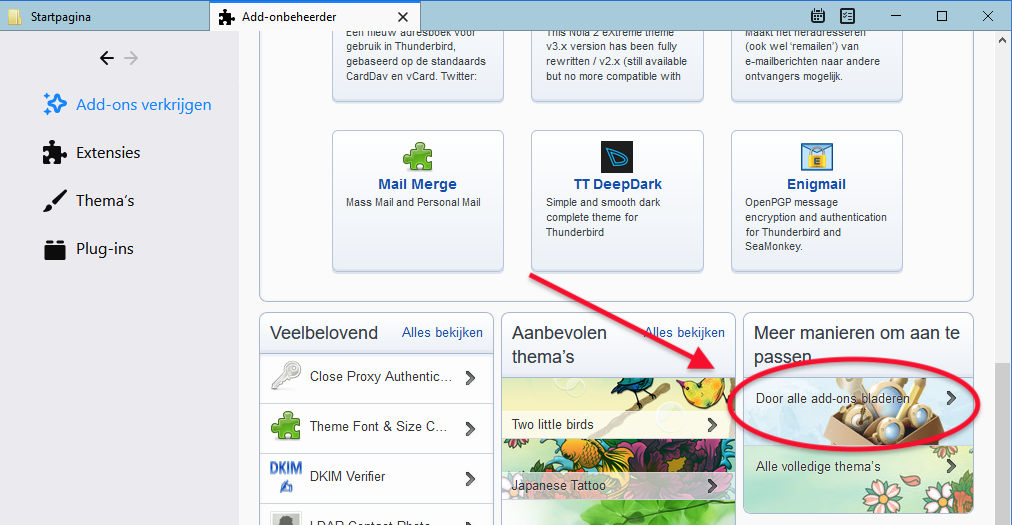
Task: Click the Theme Font & Size puzzle icon
Action: click(286, 427)
